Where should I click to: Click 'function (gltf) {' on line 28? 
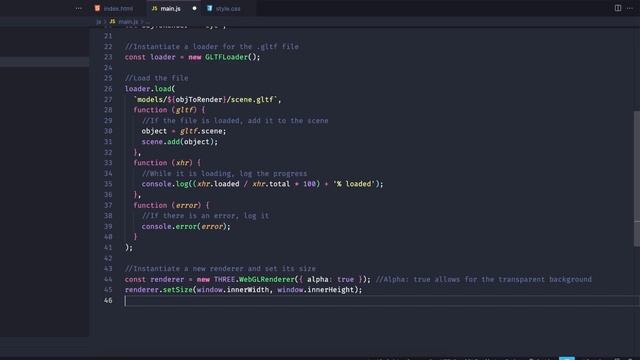(x=169, y=110)
